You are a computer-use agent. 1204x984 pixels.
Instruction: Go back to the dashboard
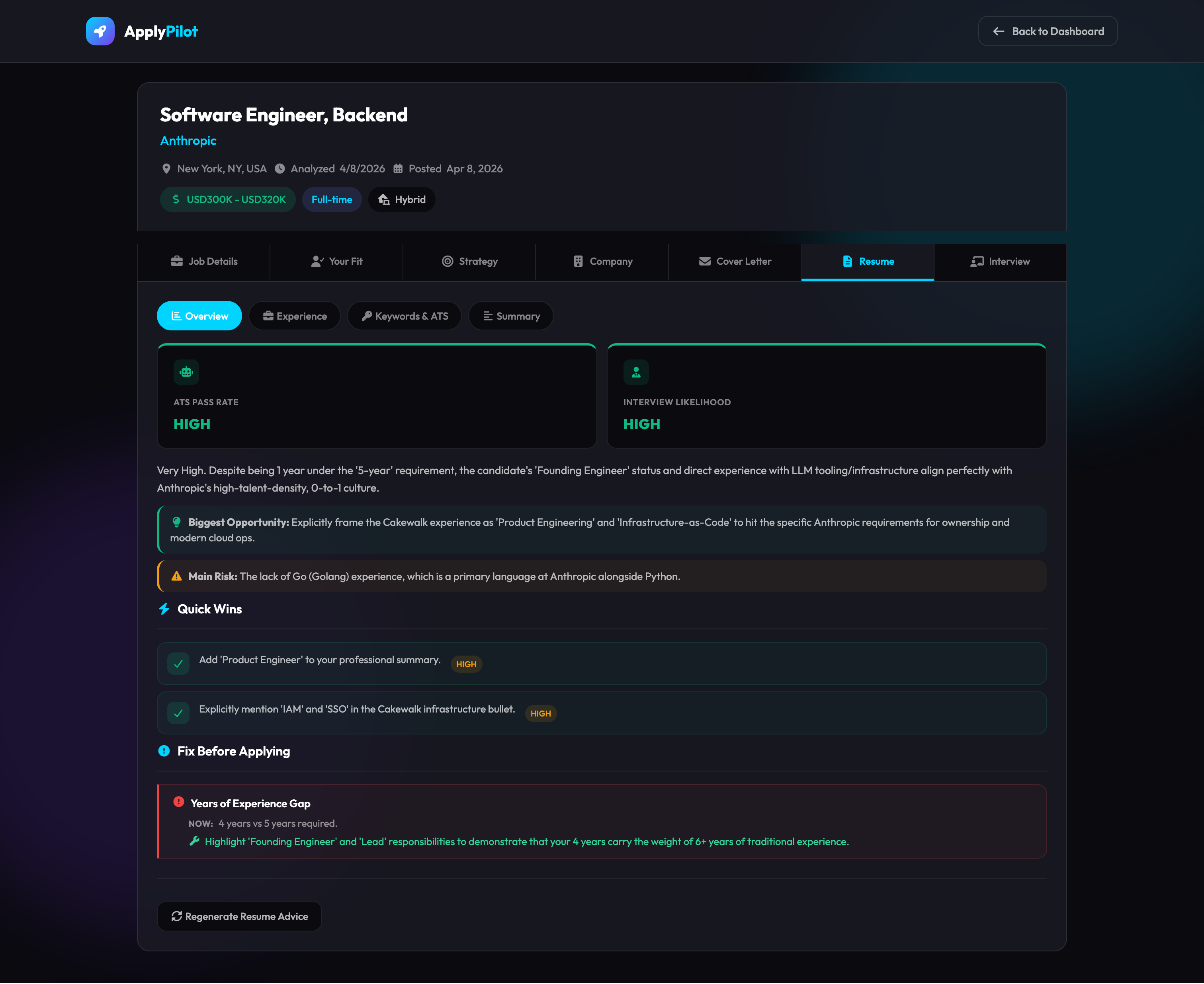(1048, 31)
